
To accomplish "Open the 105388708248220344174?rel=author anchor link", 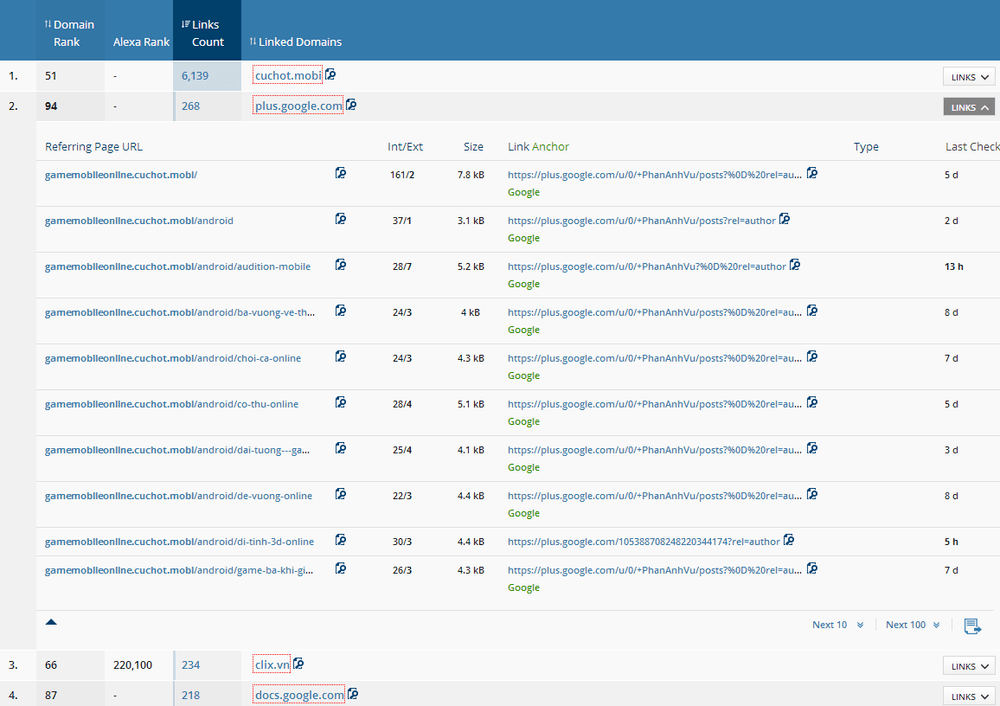I will [643, 542].
